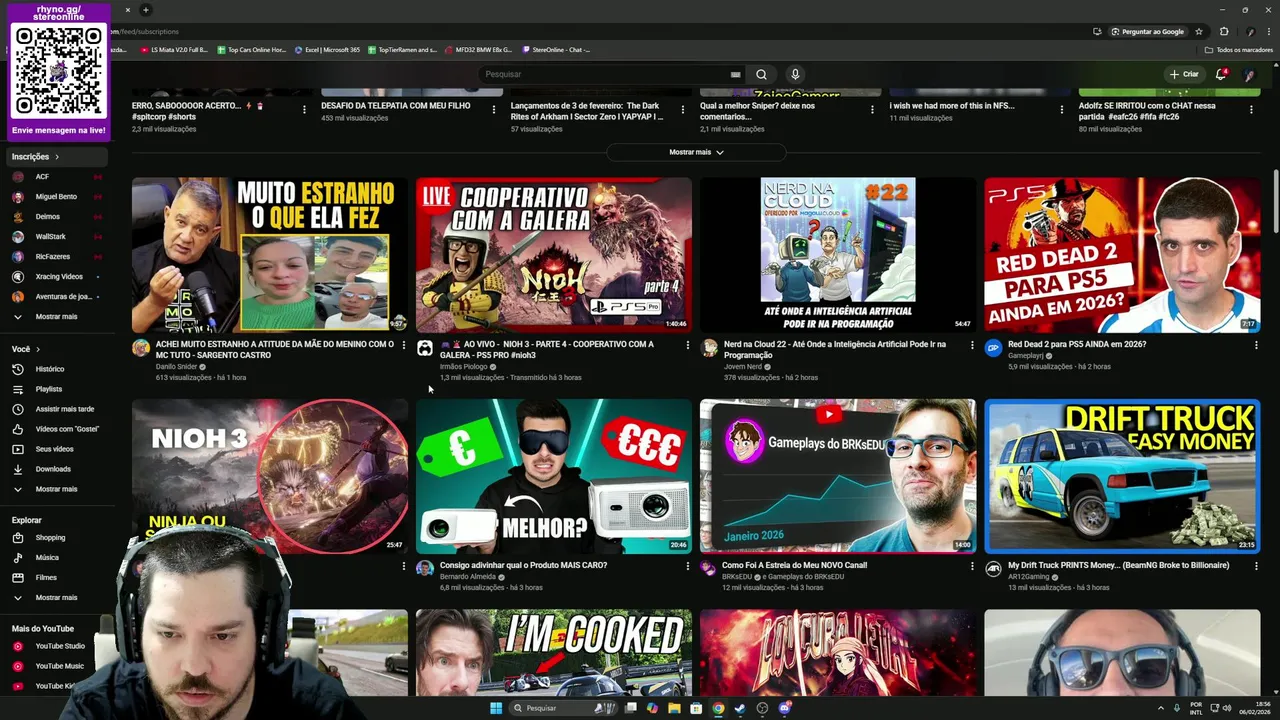The height and width of the screenshot is (720, 1280).
Task: Click Perguntar ao Google button
Action: coord(1150,31)
